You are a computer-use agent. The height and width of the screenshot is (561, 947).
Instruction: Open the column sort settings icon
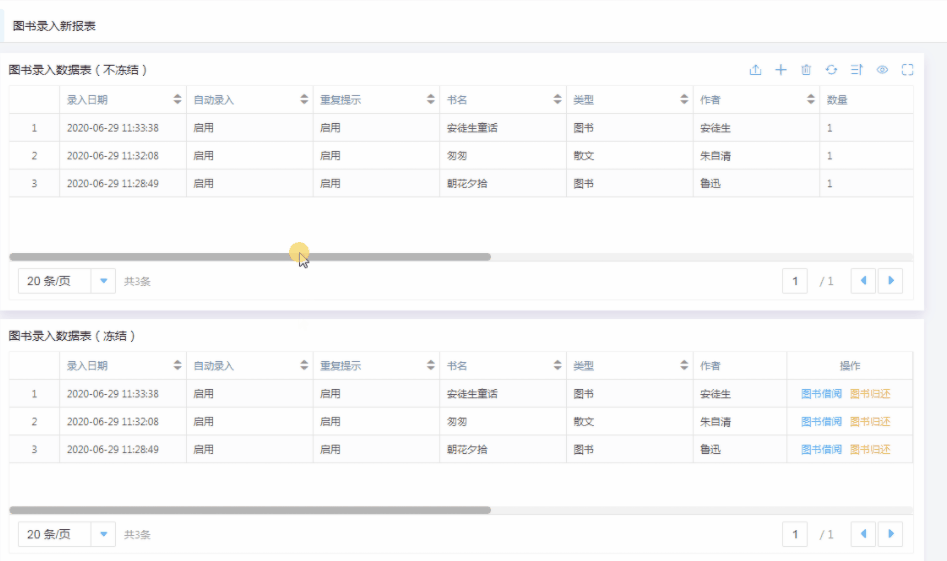(857, 70)
